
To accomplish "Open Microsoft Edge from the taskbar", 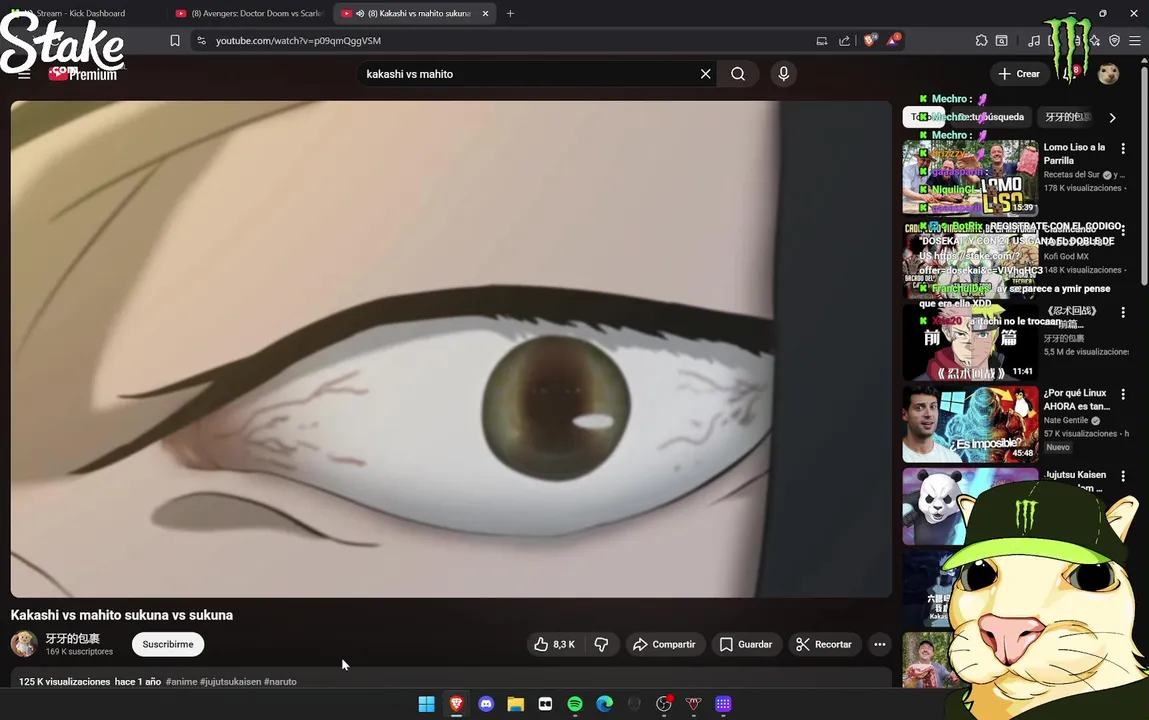I will point(605,704).
